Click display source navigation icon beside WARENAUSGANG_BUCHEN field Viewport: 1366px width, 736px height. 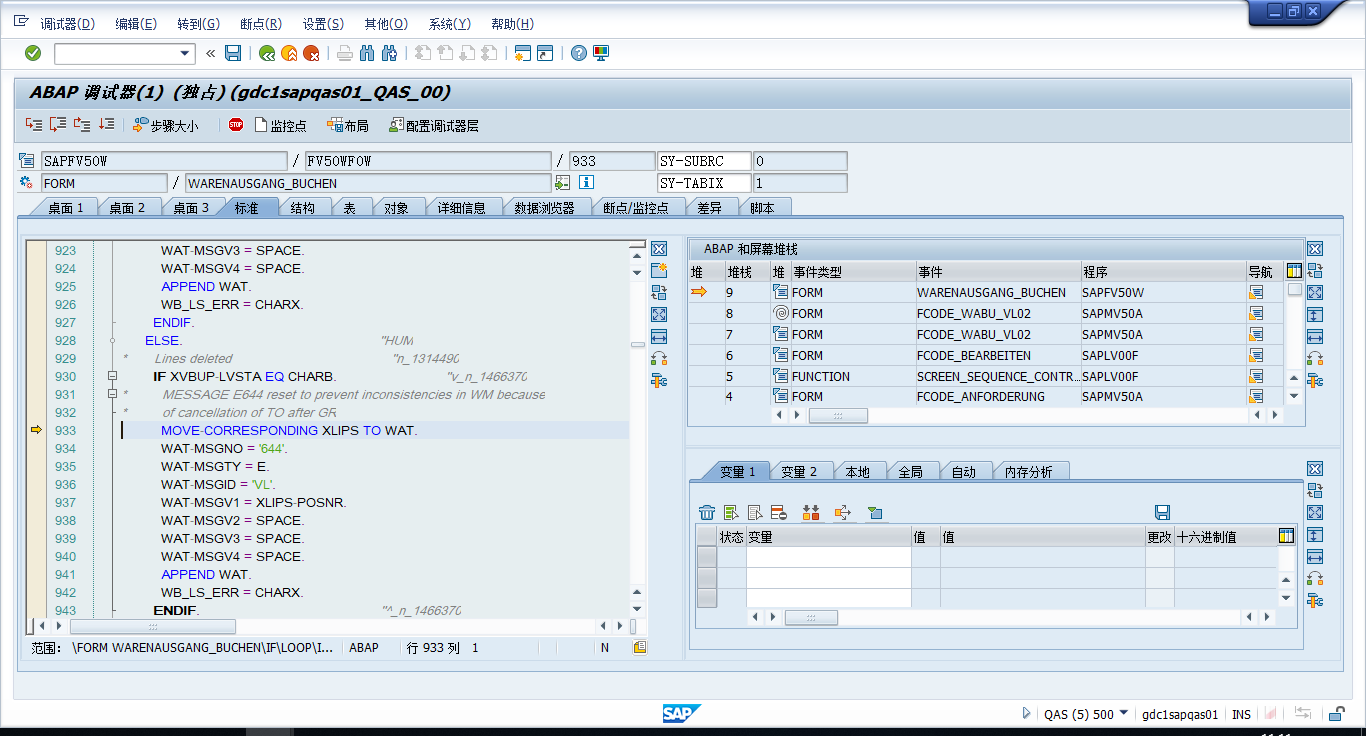pos(563,183)
